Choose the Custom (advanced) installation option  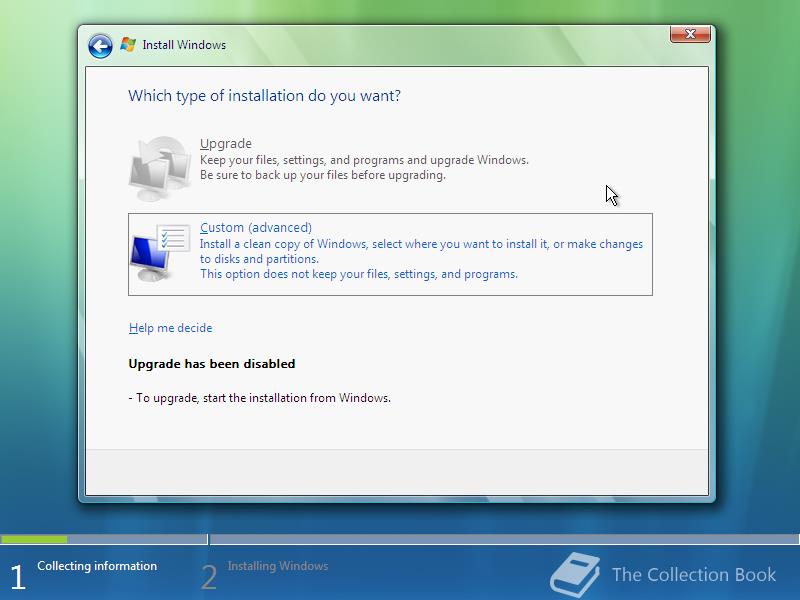pyautogui.click(x=390, y=254)
